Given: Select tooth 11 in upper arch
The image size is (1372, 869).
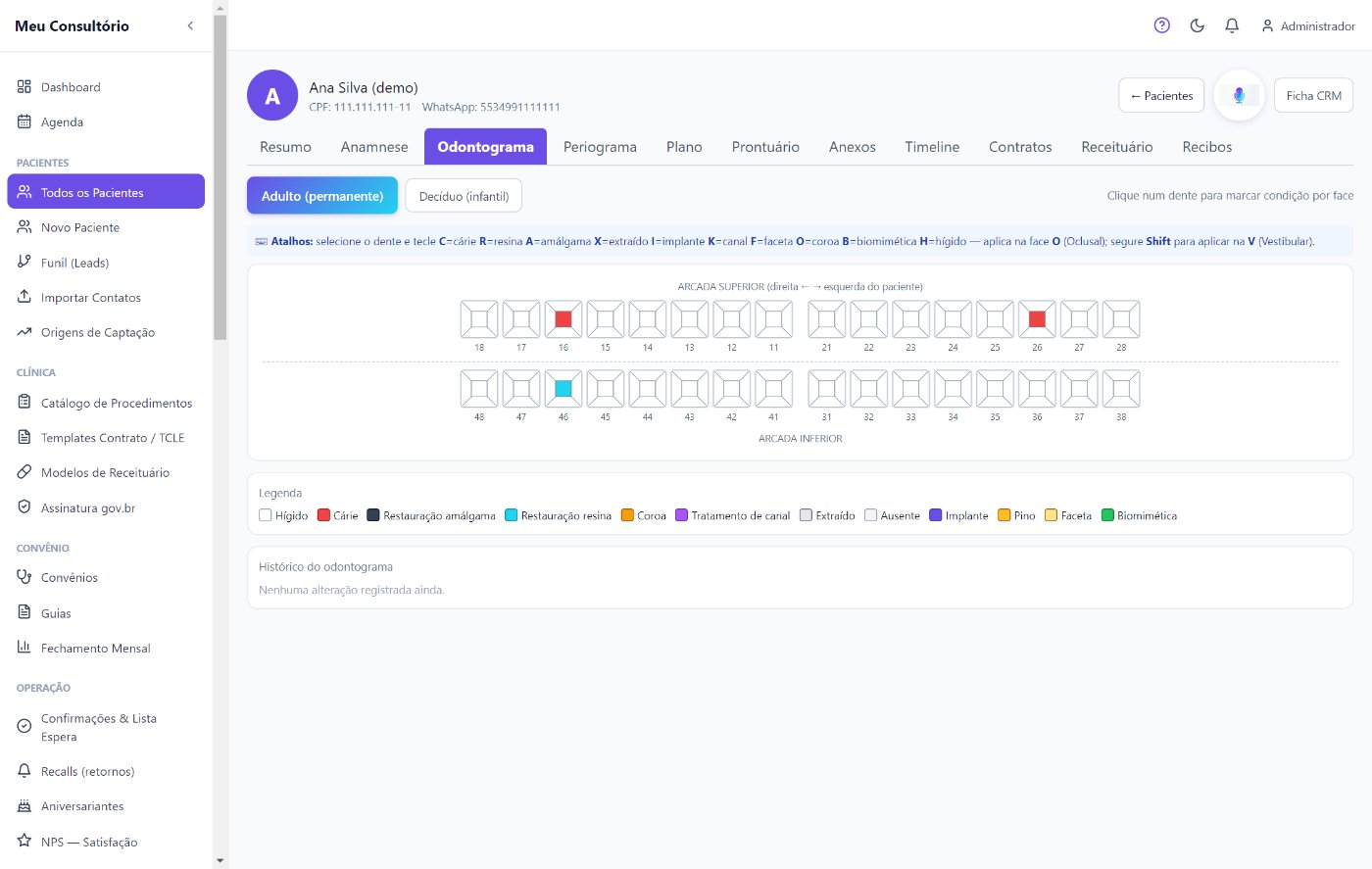Looking at the screenshot, I should pyautogui.click(x=774, y=319).
